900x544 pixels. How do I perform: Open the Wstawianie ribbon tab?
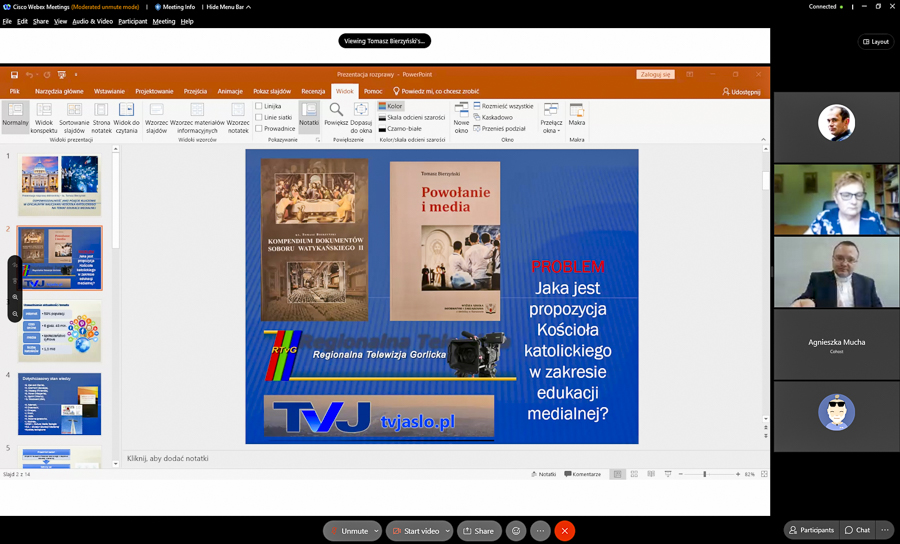(109, 91)
